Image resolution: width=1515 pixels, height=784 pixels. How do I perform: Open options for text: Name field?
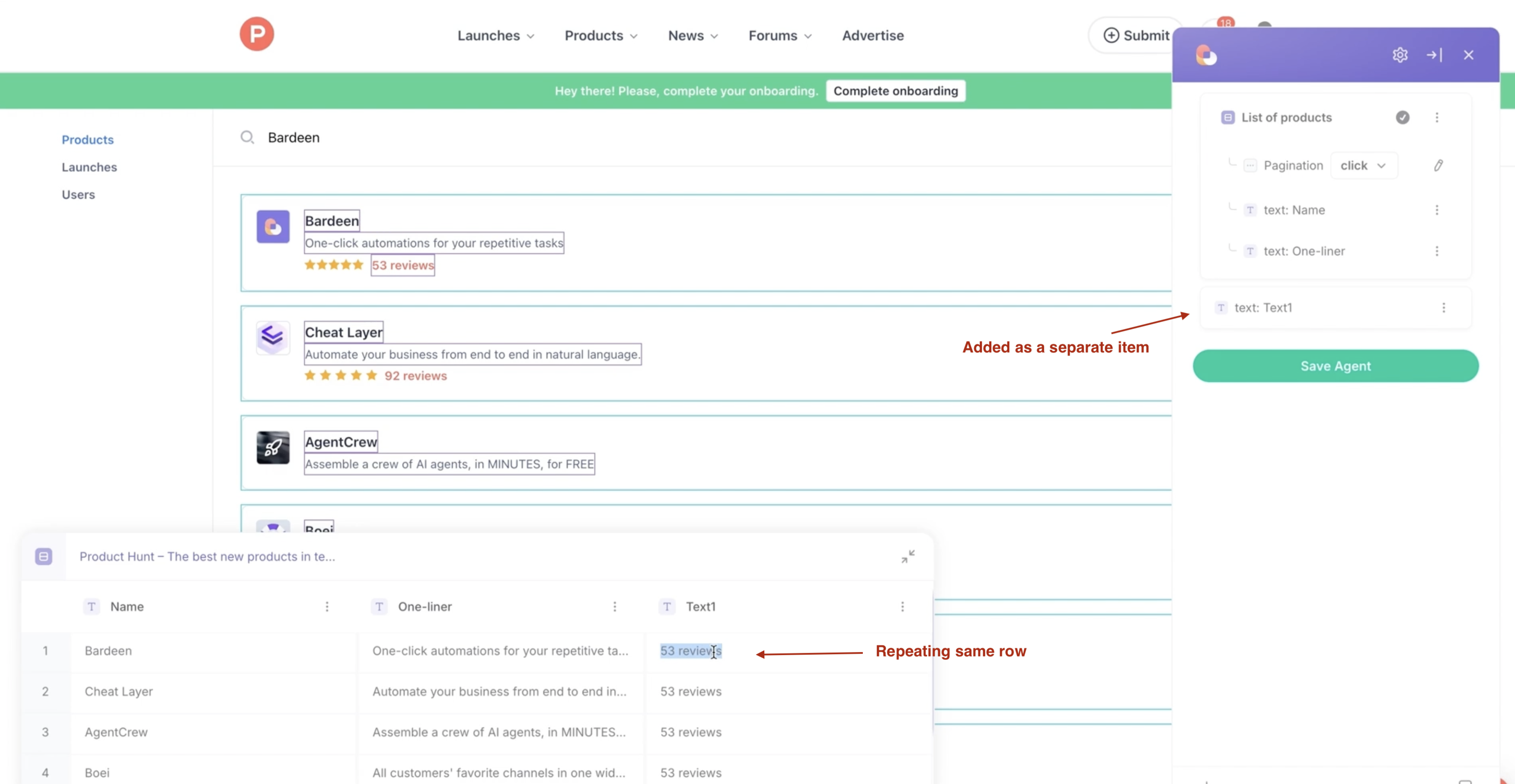[x=1437, y=211]
